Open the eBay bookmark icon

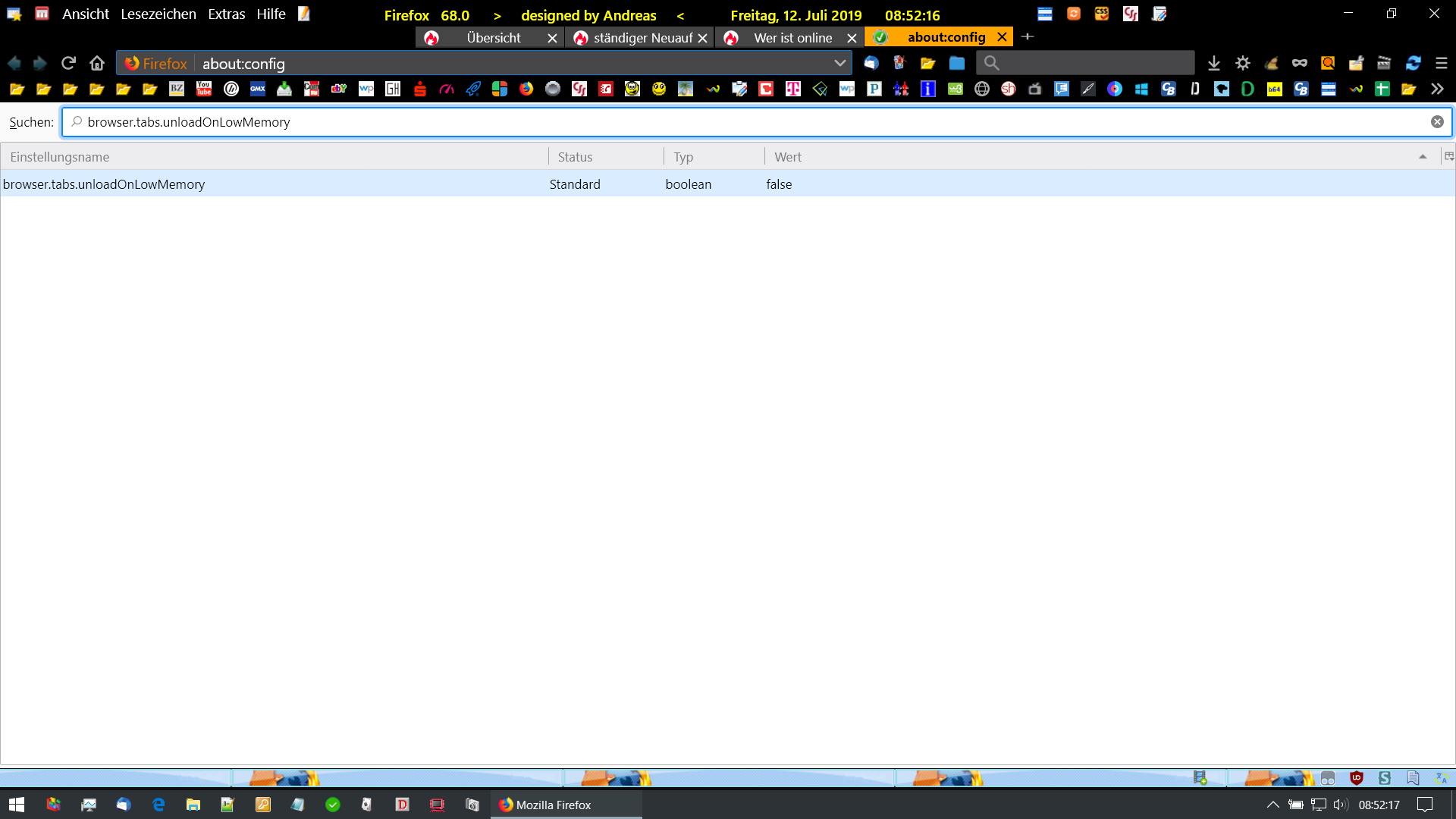click(x=338, y=89)
